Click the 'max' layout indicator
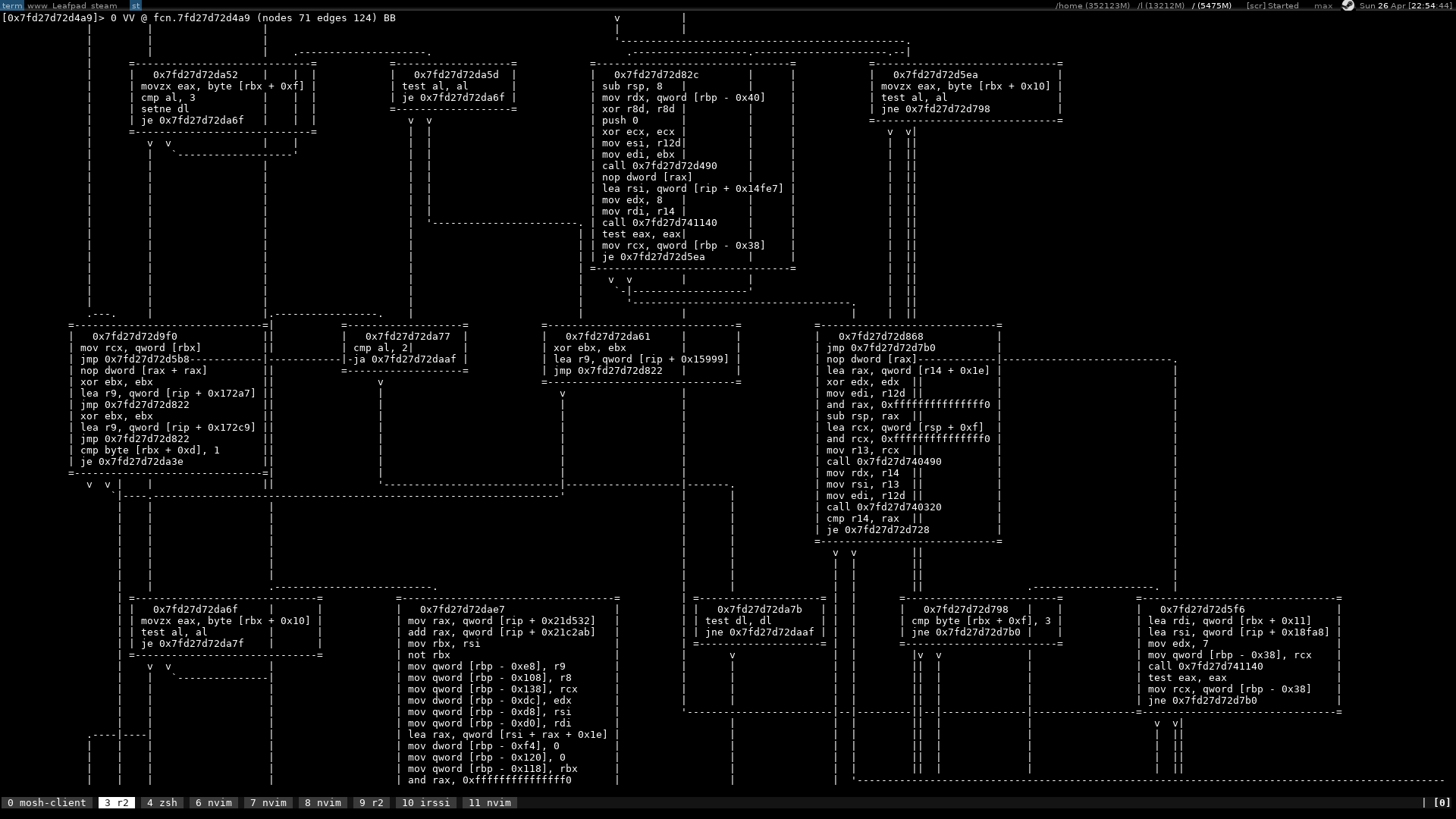The height and width of the screenshot is (819, 1456). pos(1323,5)
